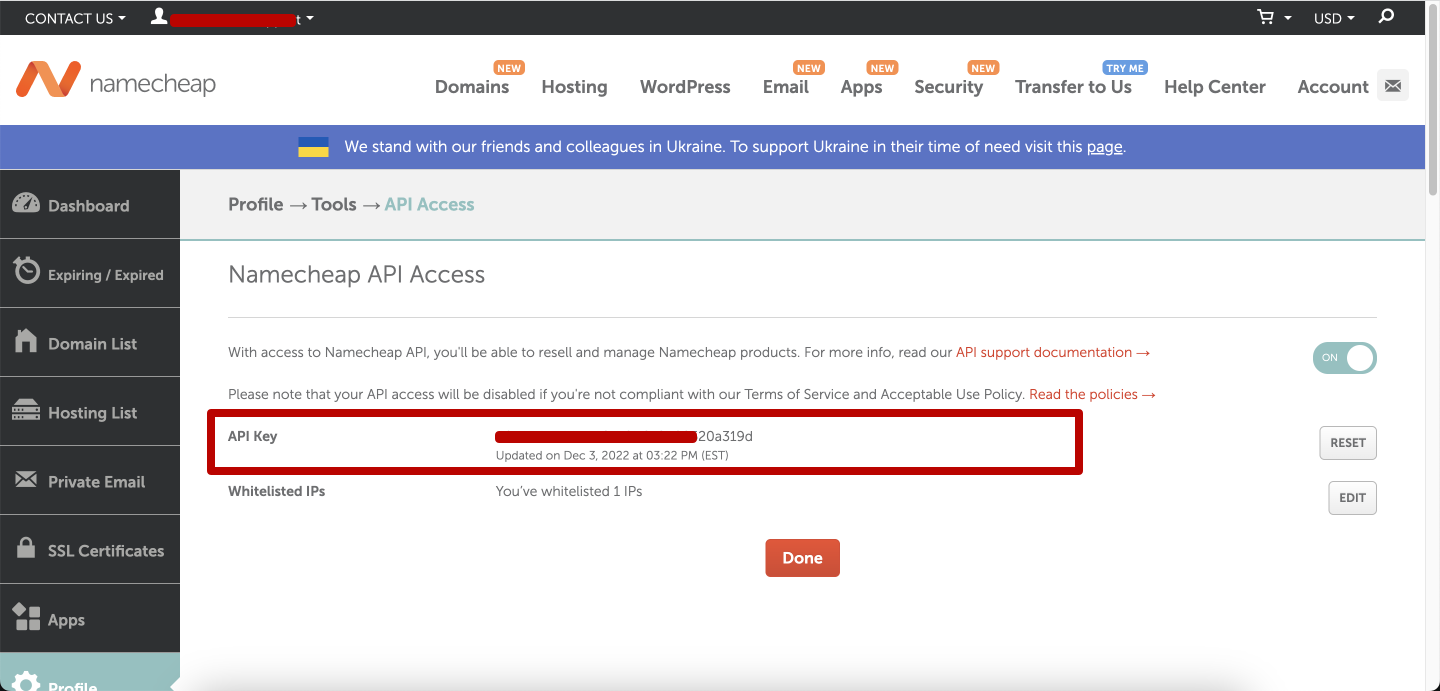This screenshot has width=1440, height=691.
Task: Click the Namecheap logo
Action: [x=116, y=81]
